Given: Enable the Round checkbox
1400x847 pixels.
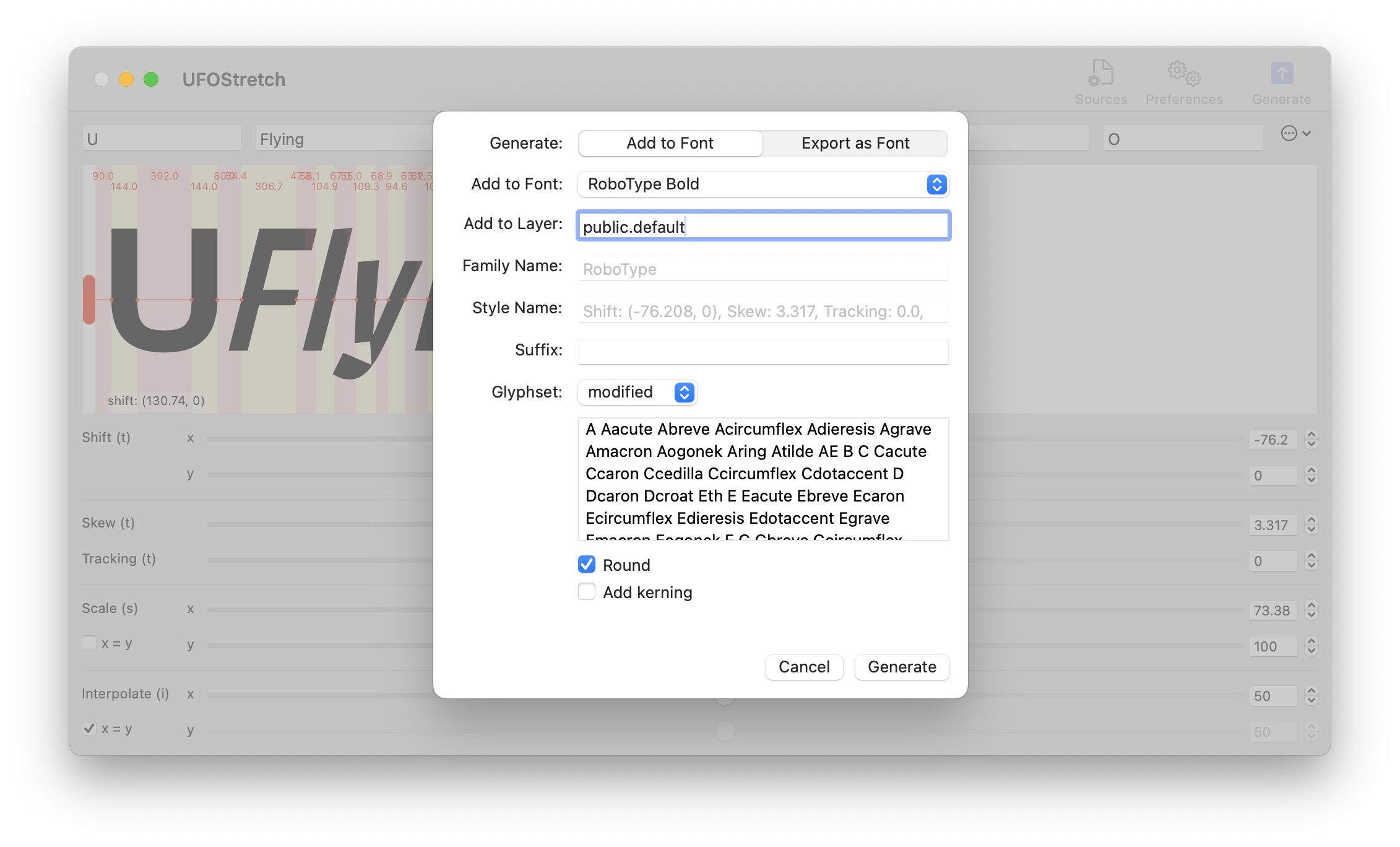Looking at the screenshot, I should point(587,565).
